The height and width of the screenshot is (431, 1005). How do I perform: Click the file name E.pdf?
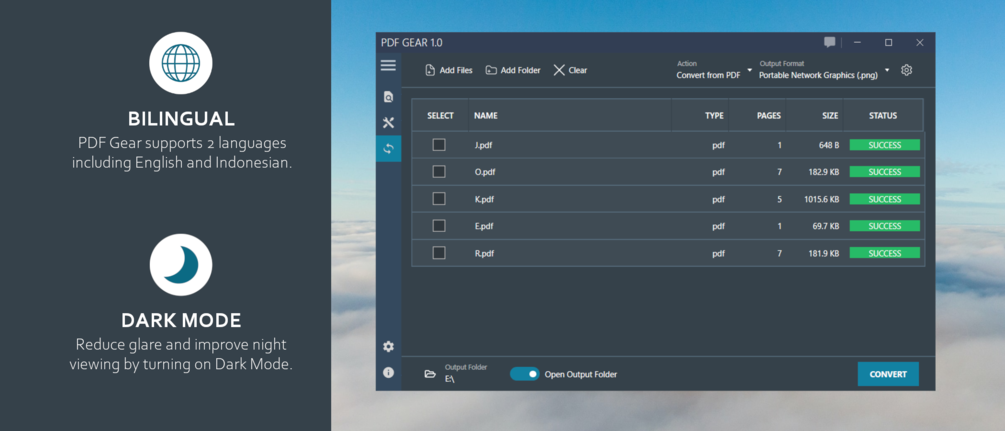click(x=484, y=226)
